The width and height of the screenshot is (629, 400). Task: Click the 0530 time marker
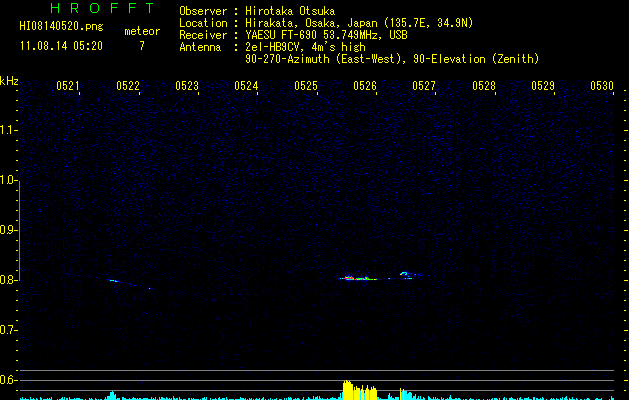[602, 86]
